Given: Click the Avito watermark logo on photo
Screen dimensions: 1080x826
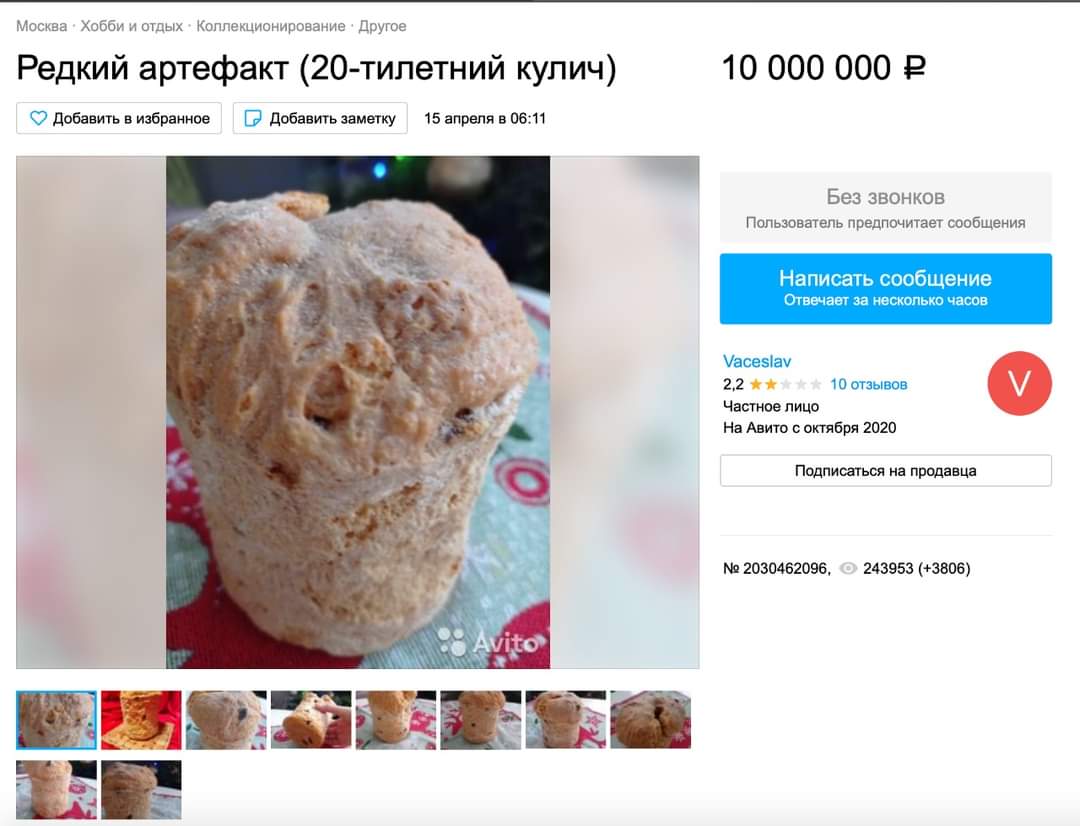Looking at the screenshot, I should (488, 642).
